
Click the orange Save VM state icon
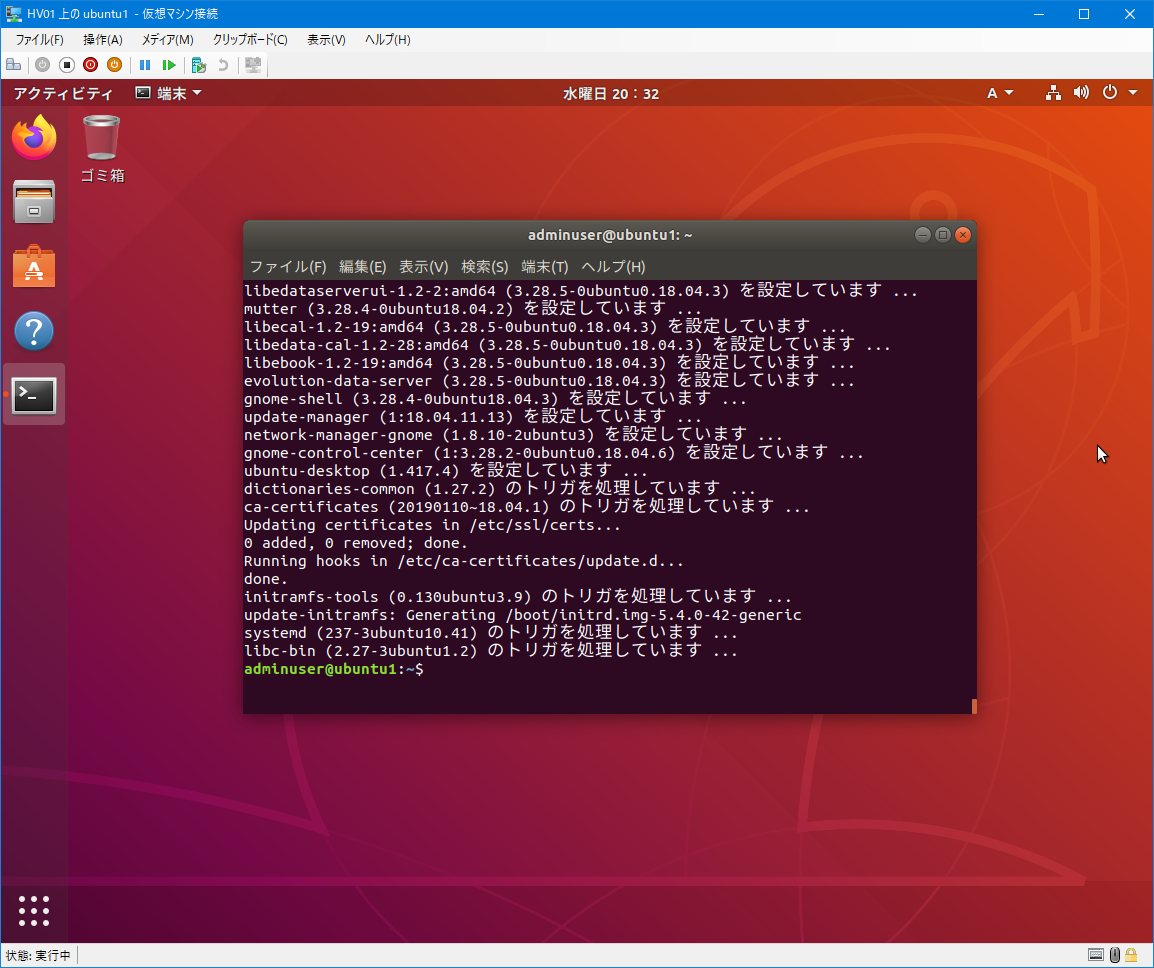tap(114, 65)
